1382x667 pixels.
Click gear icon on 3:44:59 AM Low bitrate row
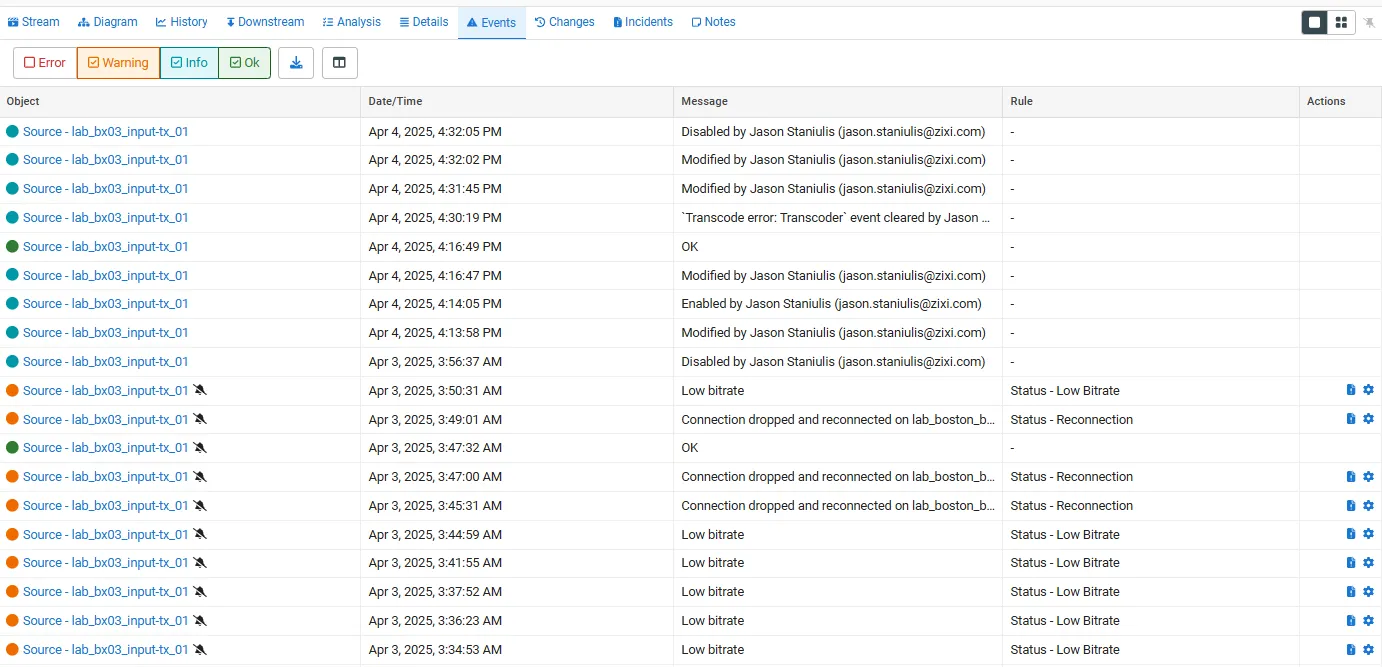1368,535
